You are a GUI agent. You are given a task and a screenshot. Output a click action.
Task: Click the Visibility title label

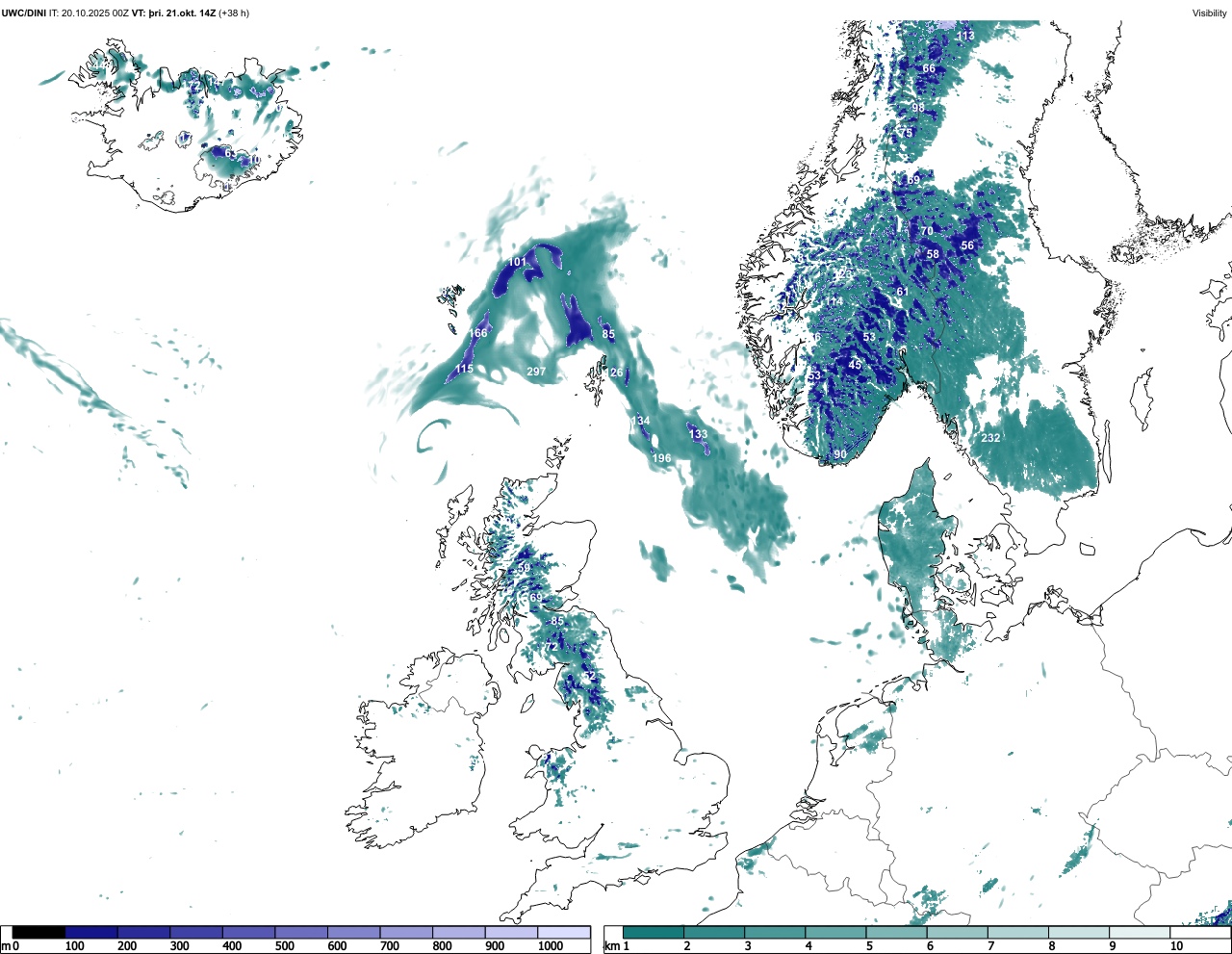[1209, 13]
